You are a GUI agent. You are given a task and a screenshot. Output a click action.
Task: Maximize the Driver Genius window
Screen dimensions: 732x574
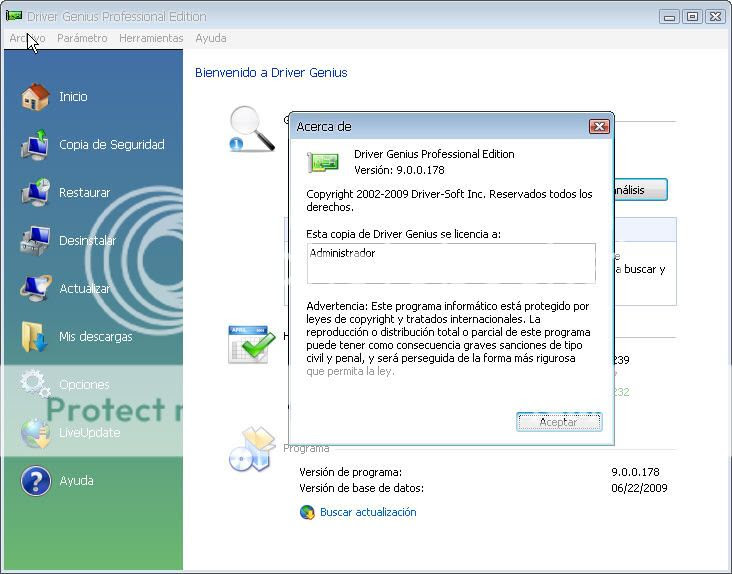[x=692, y=17]
